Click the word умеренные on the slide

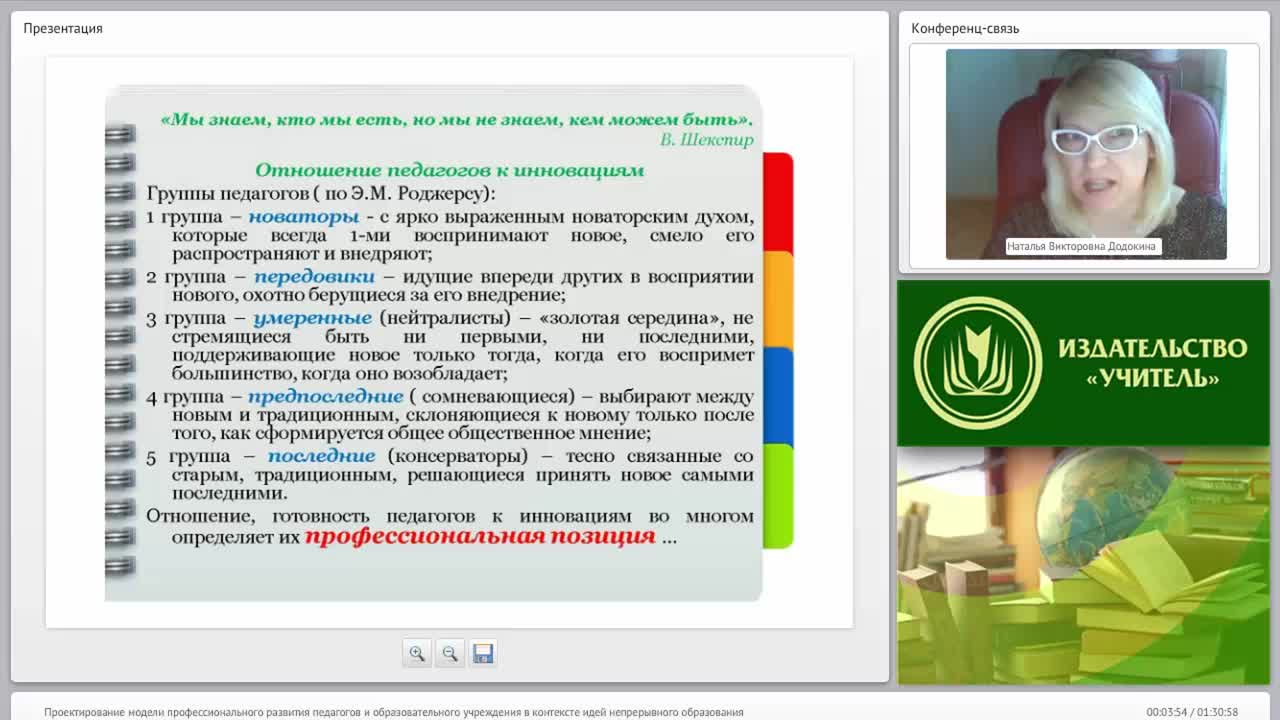(x=312, y=318)
